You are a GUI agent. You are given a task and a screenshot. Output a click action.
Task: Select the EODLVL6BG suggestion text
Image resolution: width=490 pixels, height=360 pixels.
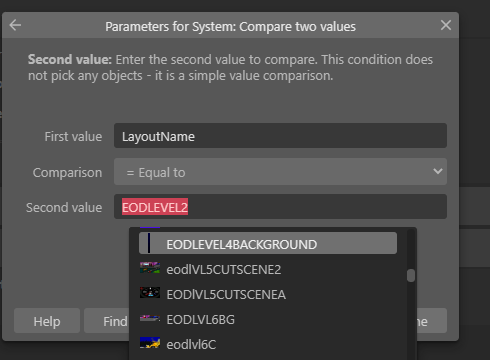coord(201,320)
